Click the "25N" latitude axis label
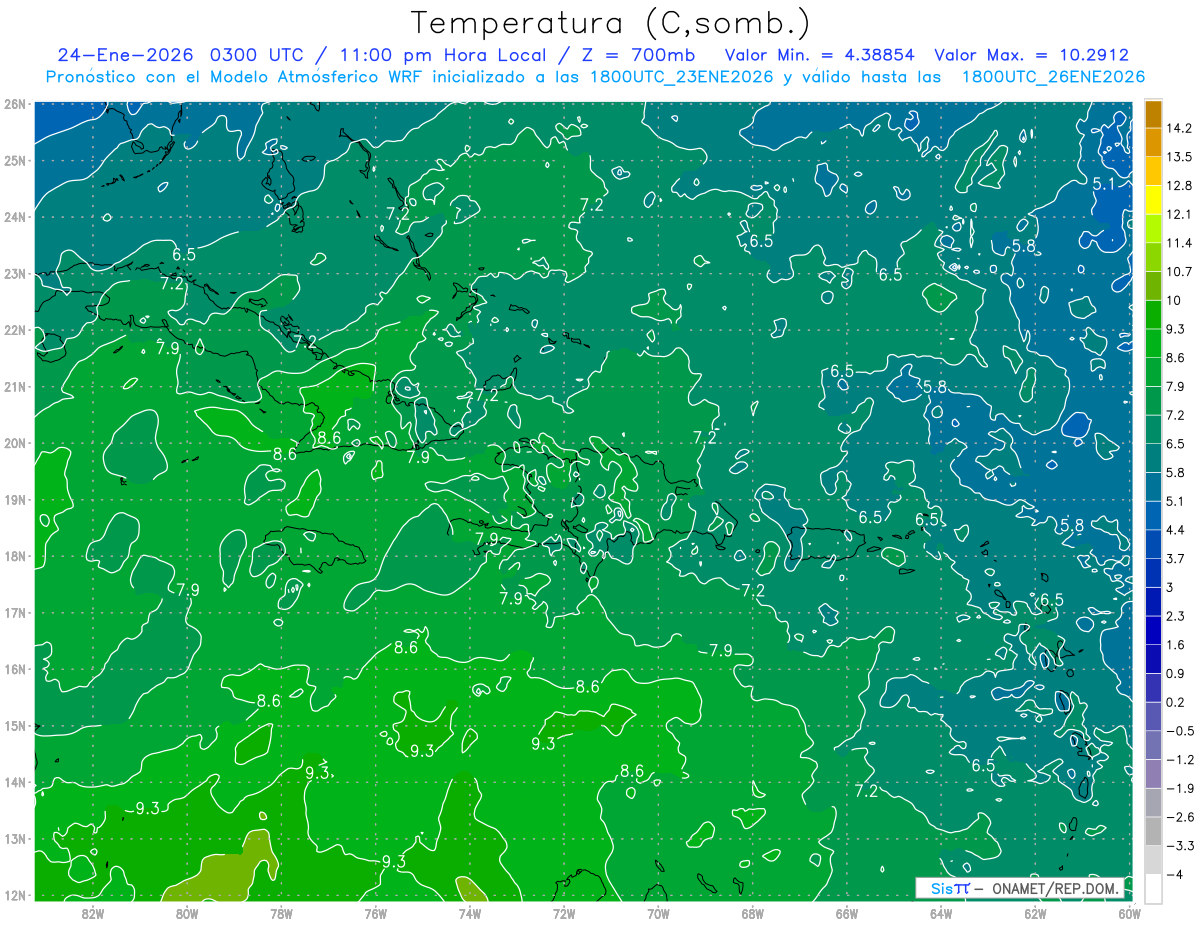 tap(14, 160)
